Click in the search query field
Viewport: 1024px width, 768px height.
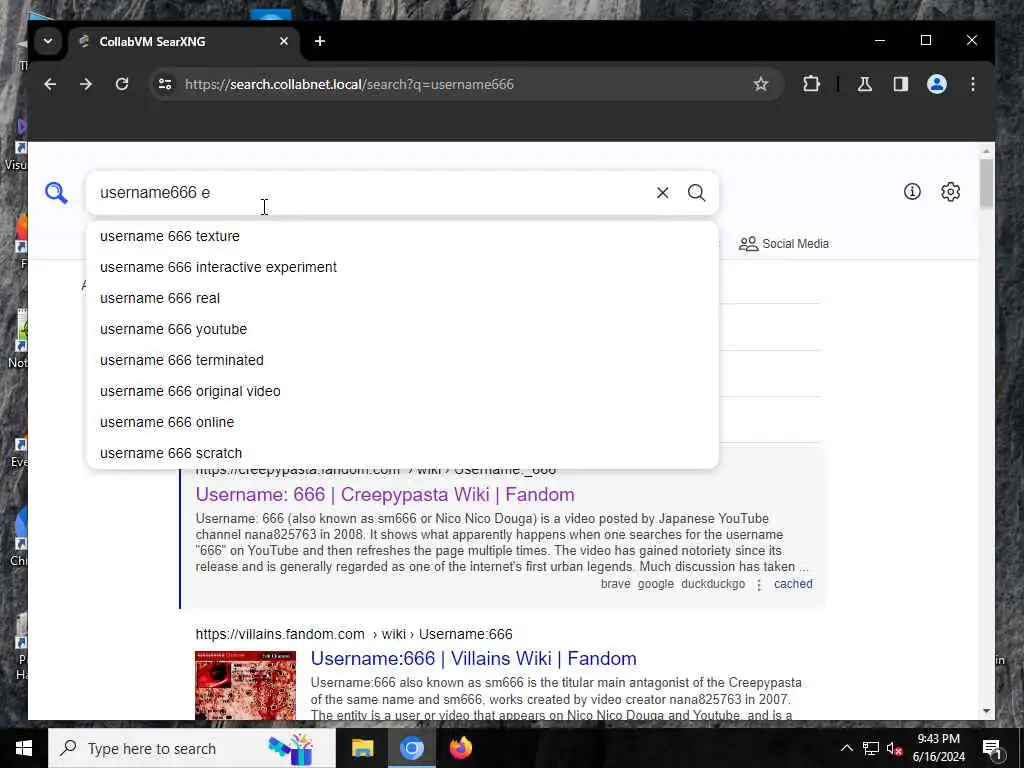click(x=372, y=193)
